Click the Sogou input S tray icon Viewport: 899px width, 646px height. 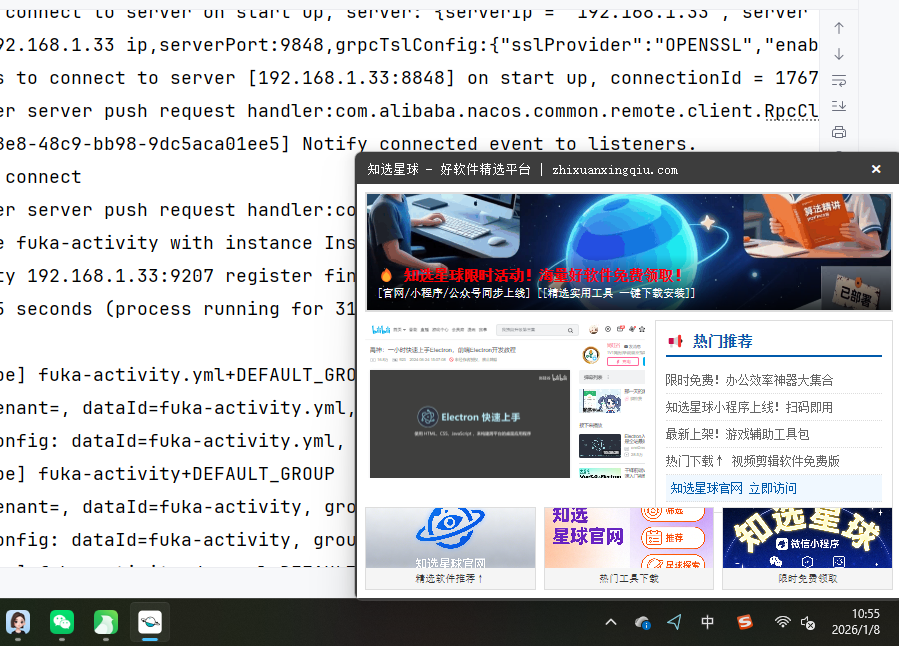click(745, 622)
